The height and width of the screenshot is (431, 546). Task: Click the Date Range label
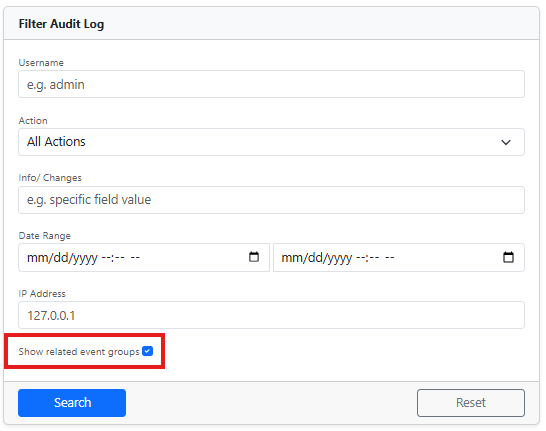(45, 236)
